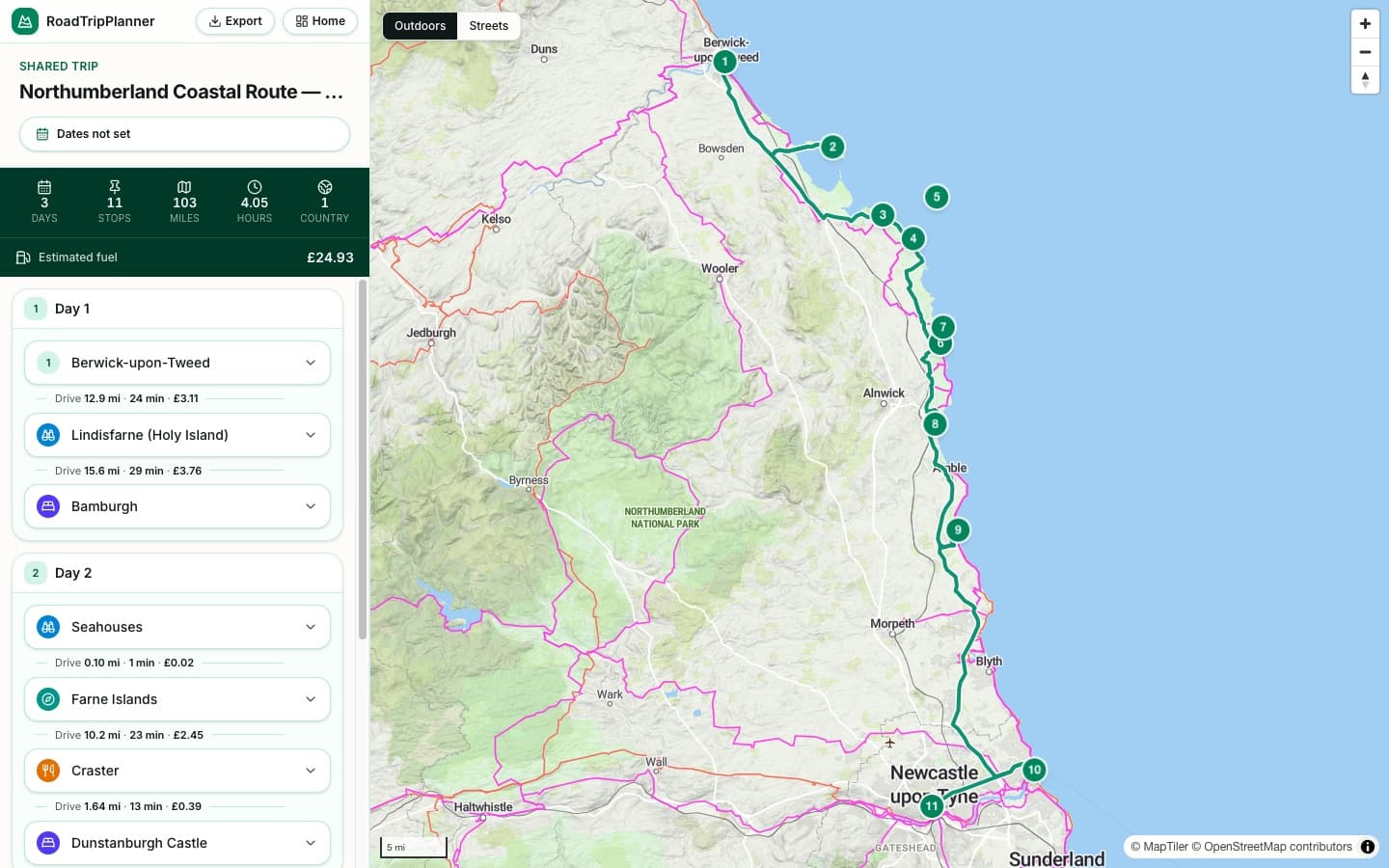Click the trip title Northumberland Coastal Route

click(x=181, y=92)
